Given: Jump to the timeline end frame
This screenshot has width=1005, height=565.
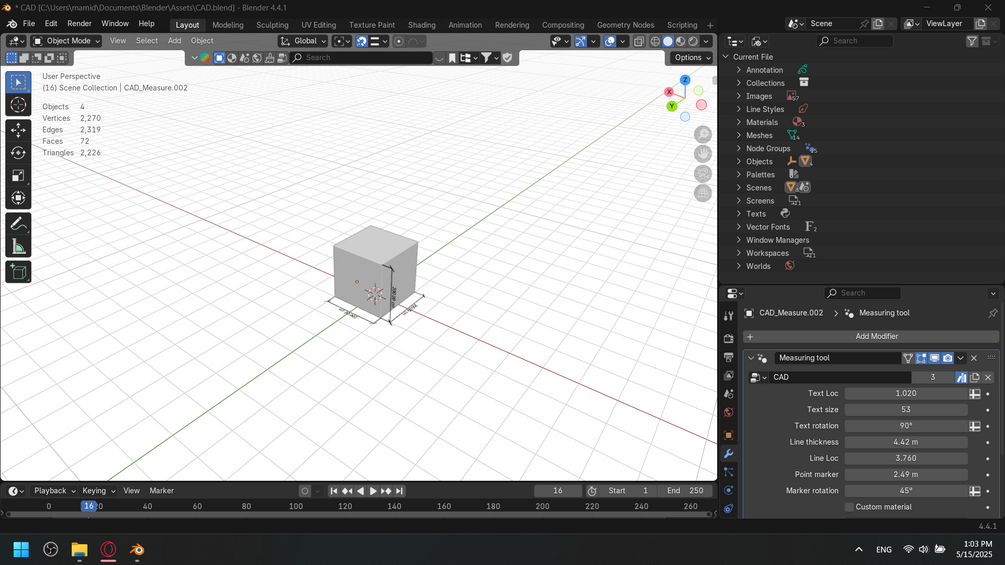Looking at the screenshot, I should click(x=399, y=491).
